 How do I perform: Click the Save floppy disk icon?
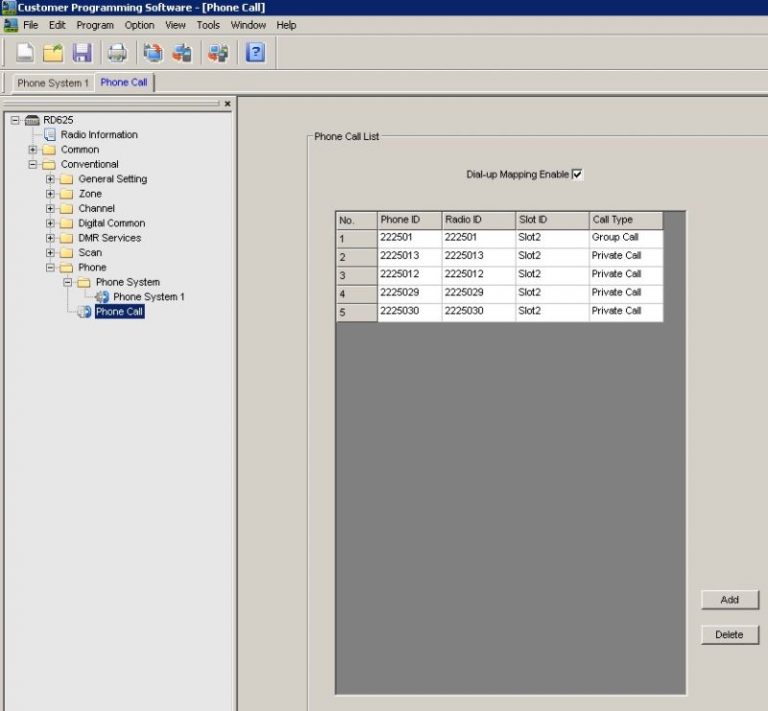pyautogui.click(x=82, y=52)
